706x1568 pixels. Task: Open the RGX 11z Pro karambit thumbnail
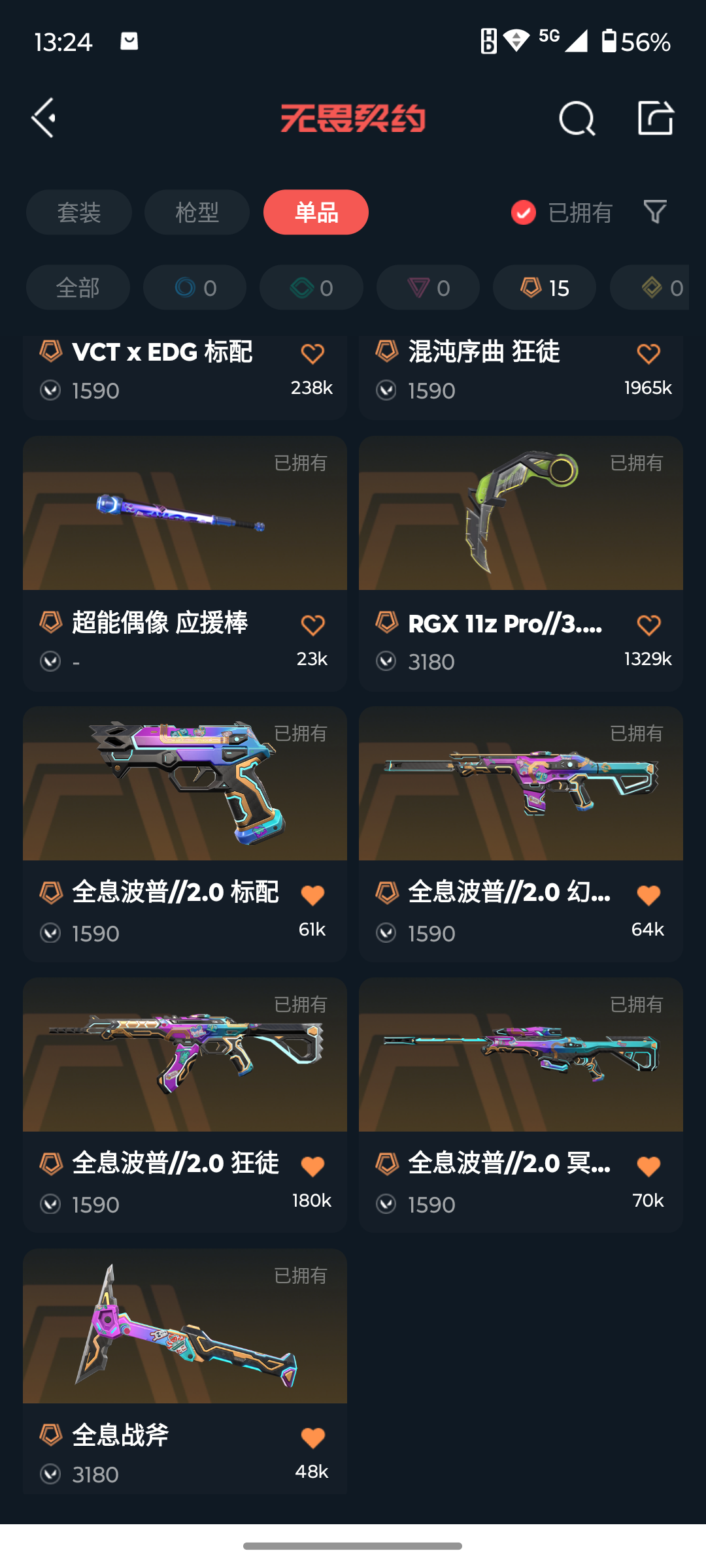point(521,513)
